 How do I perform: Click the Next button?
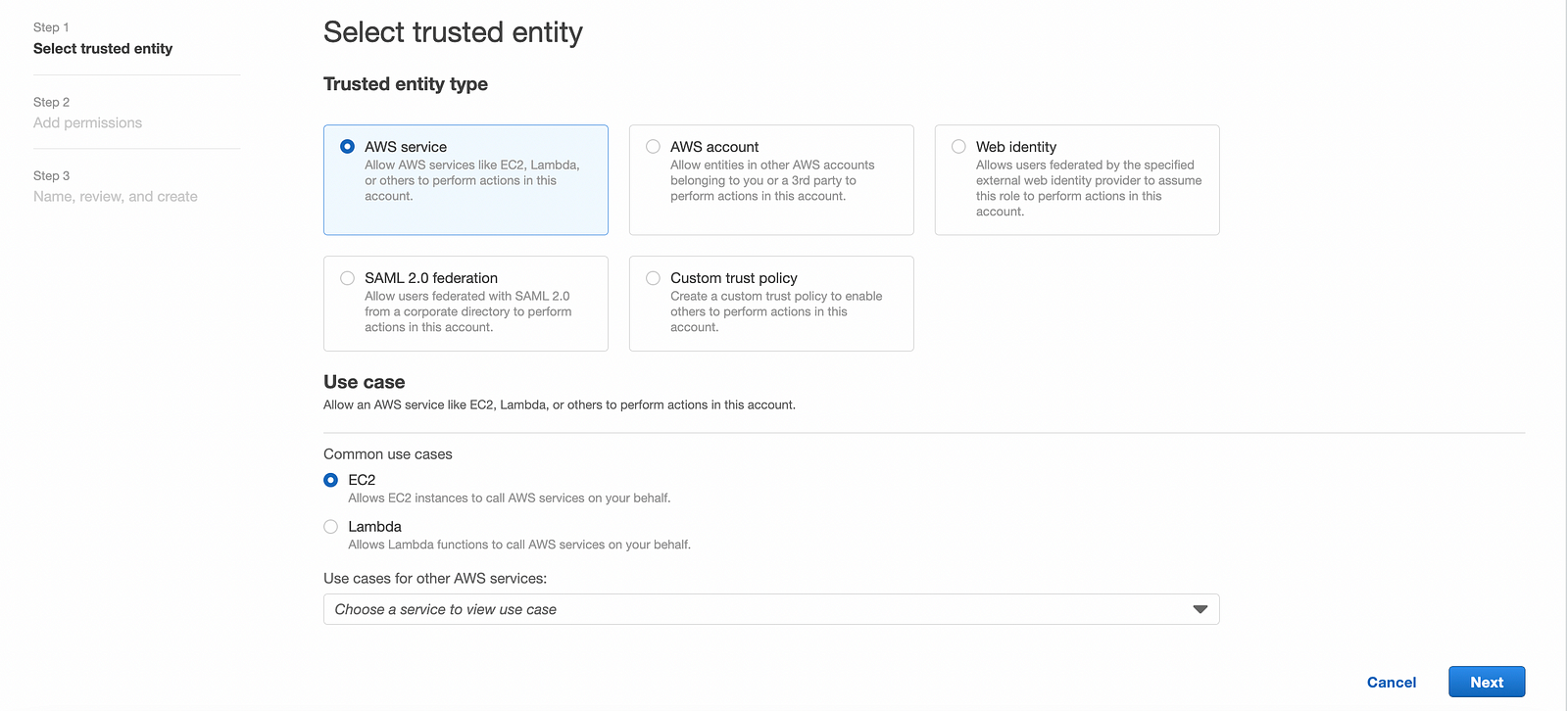pyautogui.click(x=1487, y=683)
